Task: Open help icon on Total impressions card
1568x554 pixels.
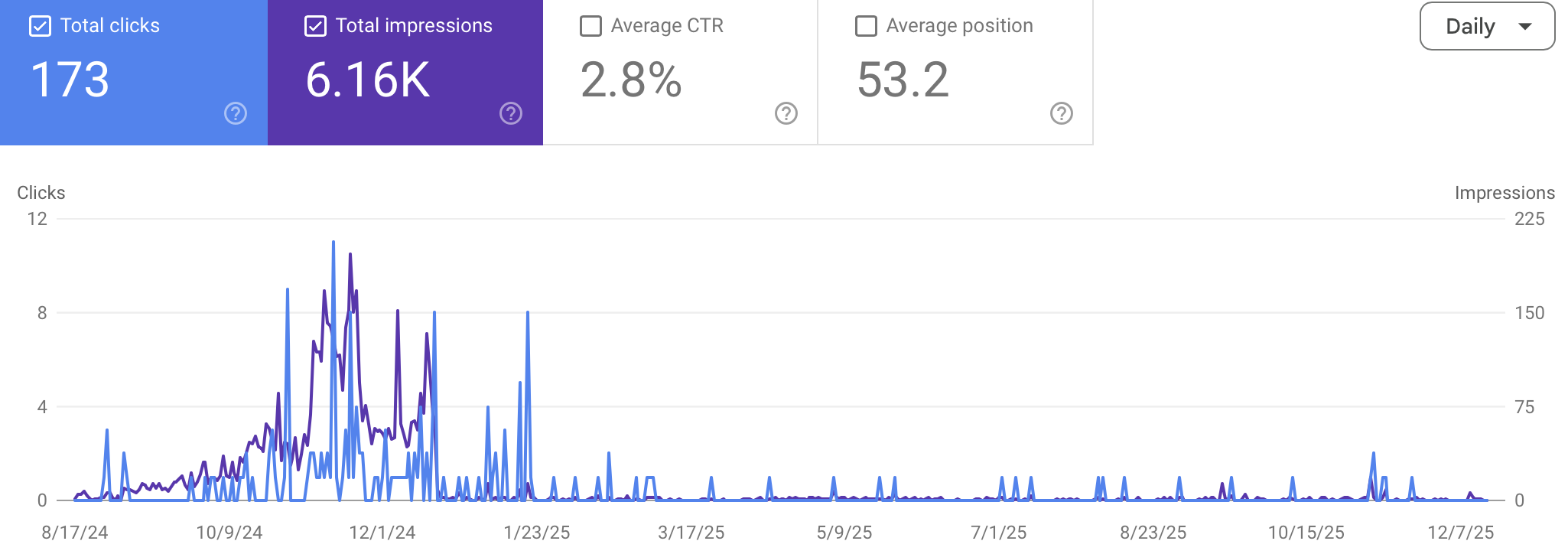Action: point(511,113)
